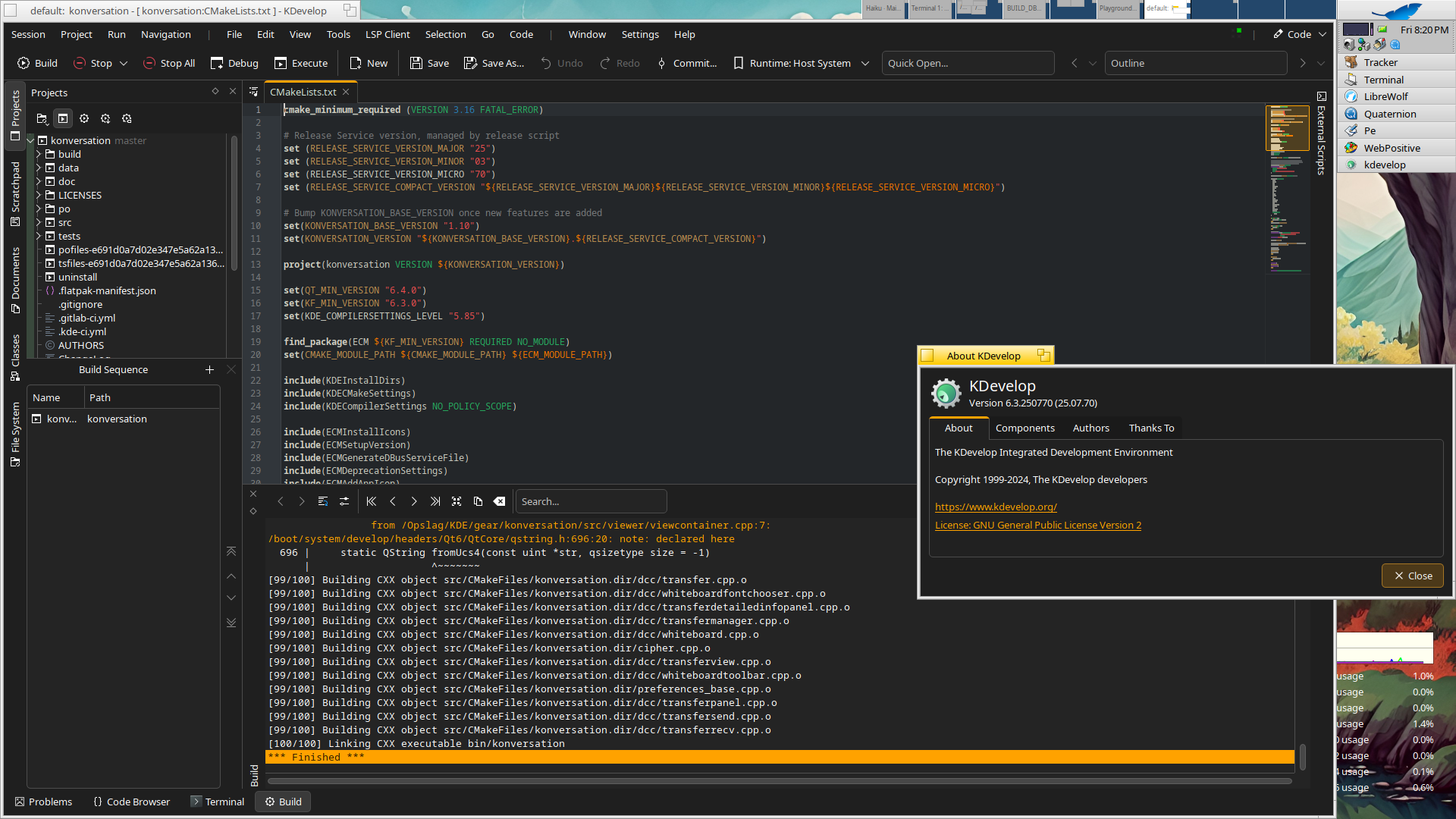Open the Settings menu
Screen dimensions: 1456x819
click(640, 34)
